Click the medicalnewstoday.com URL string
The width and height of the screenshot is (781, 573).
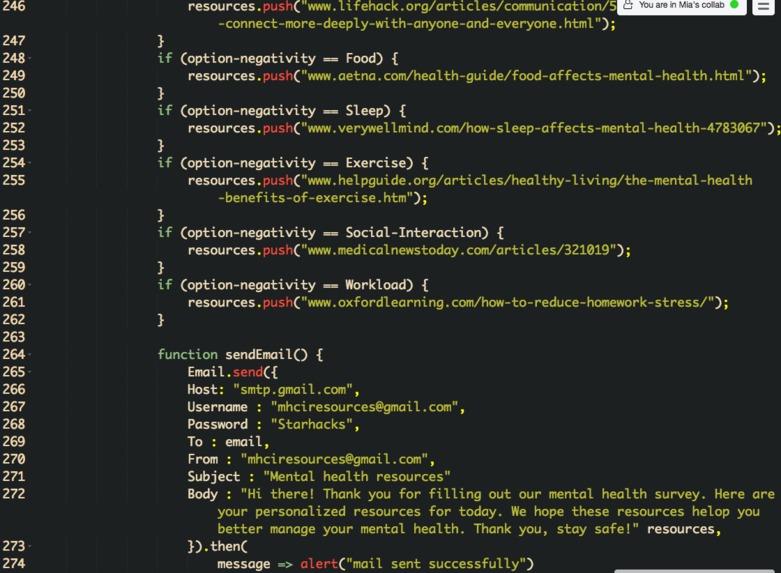point(458,250)
